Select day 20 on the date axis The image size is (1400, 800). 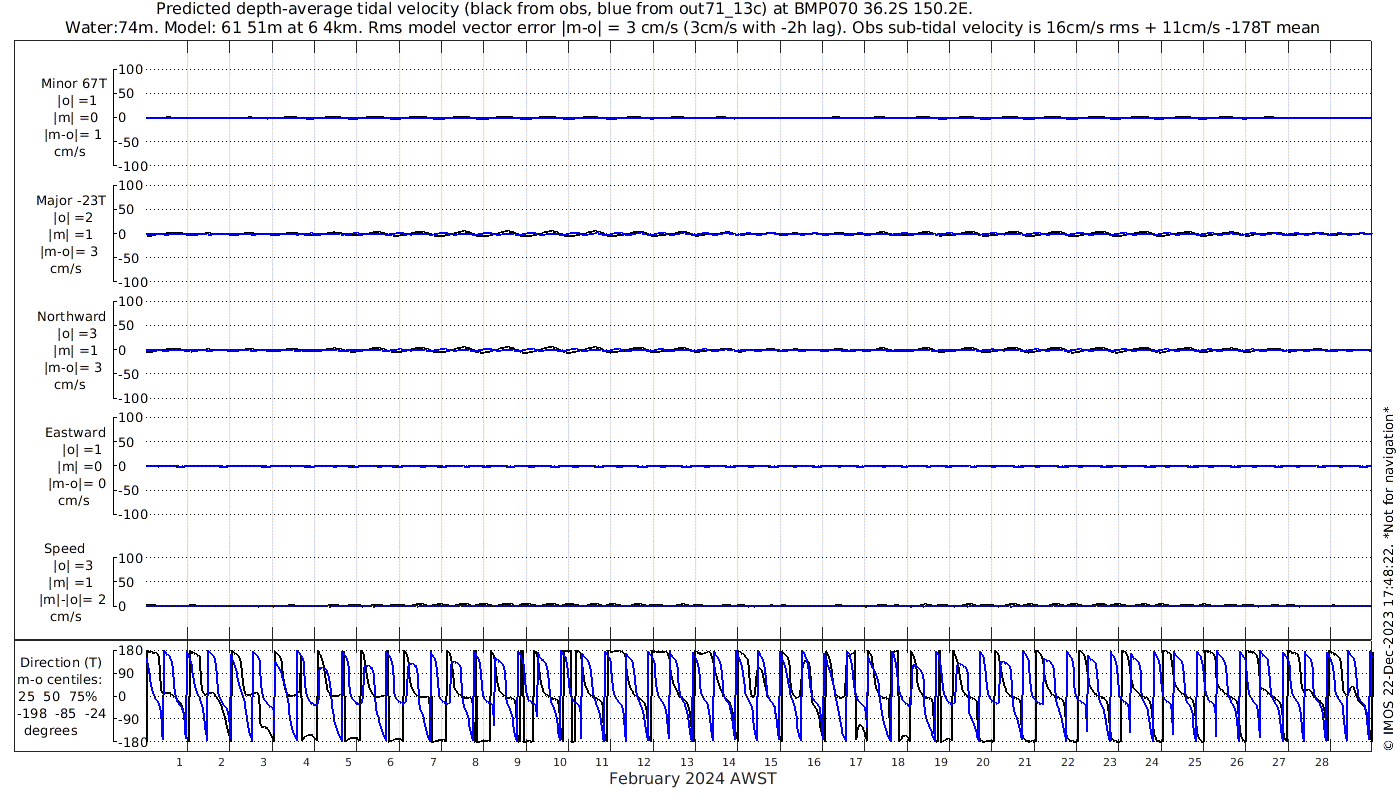tap(983, 762)
